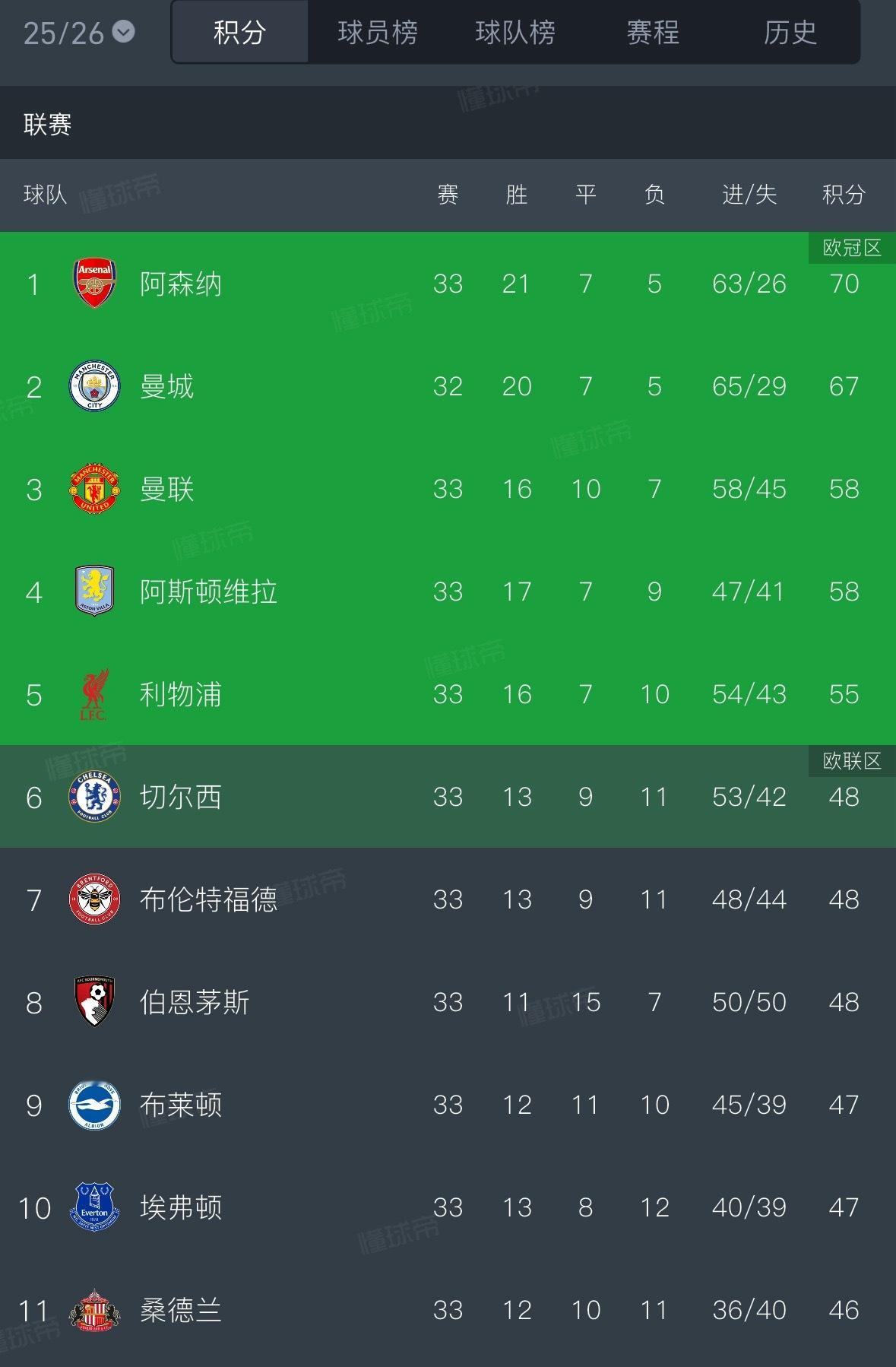The height and width of the screenshot is (1367, 896).
Task: Click the Aston Villa crest
Action: pos(94,591)
